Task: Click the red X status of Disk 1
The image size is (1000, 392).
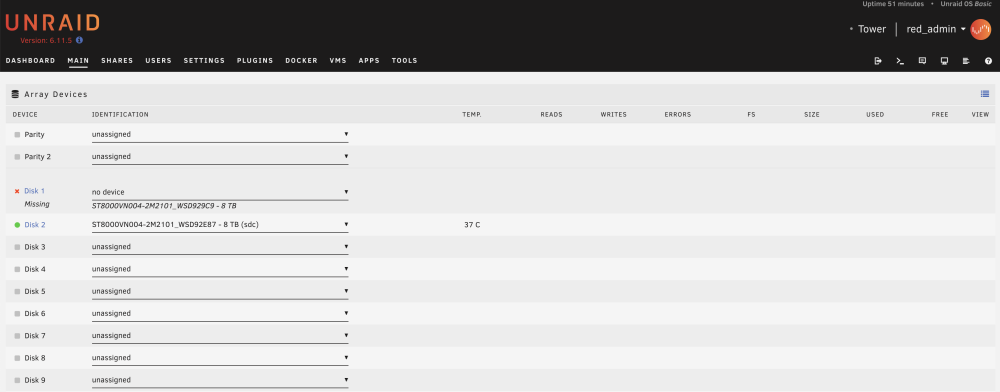Action: 17,191
